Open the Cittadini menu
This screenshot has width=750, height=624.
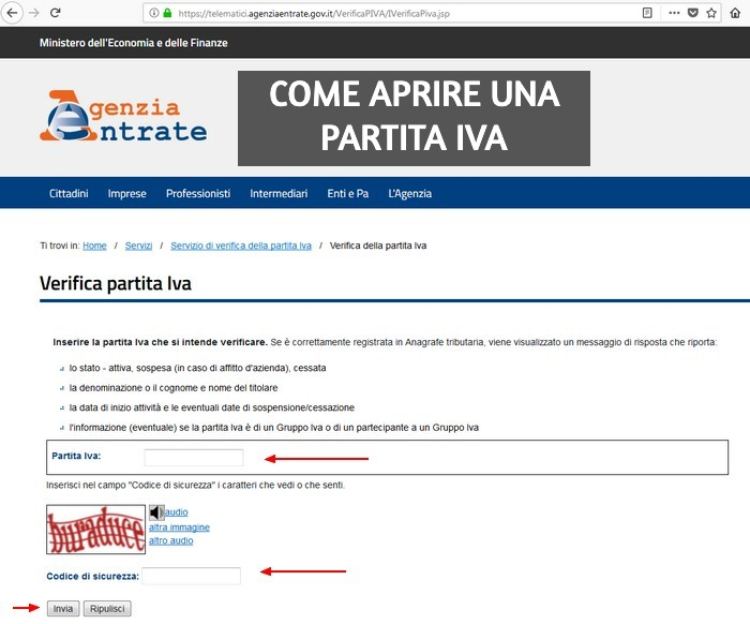pyautogui.click(x=69, y=194)
